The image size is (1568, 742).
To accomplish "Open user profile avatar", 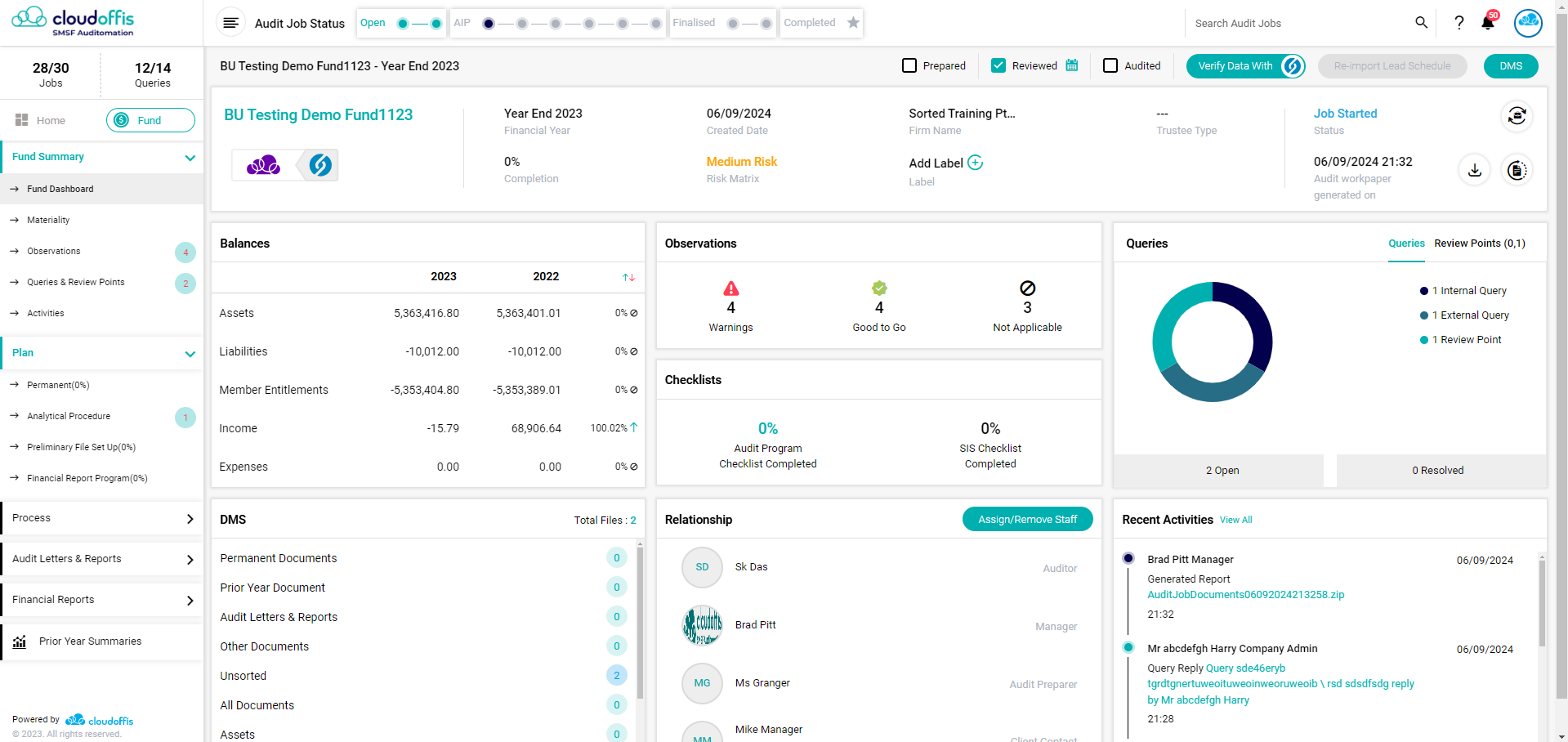I will point(1528,23).
